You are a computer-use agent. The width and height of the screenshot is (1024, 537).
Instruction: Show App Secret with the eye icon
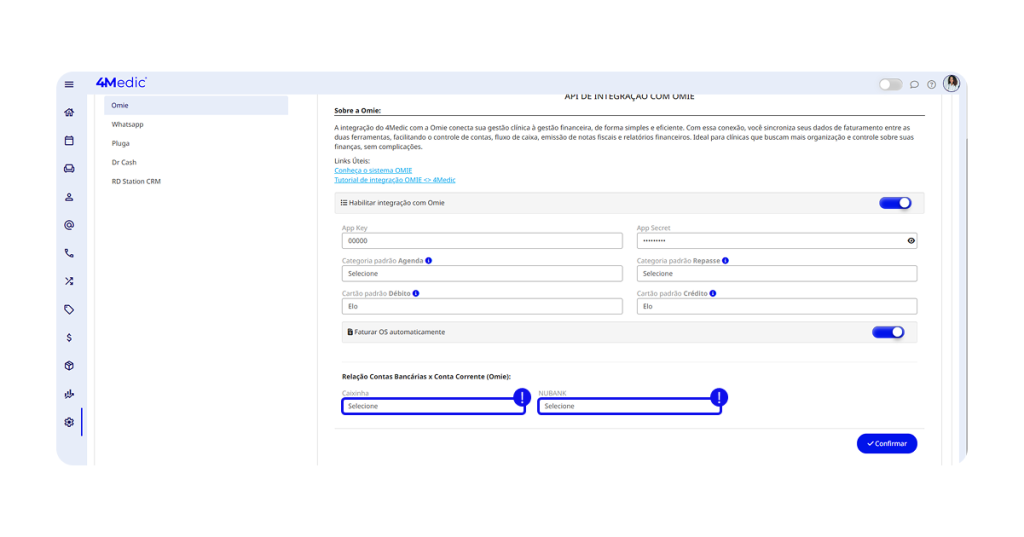click(911, 241)
